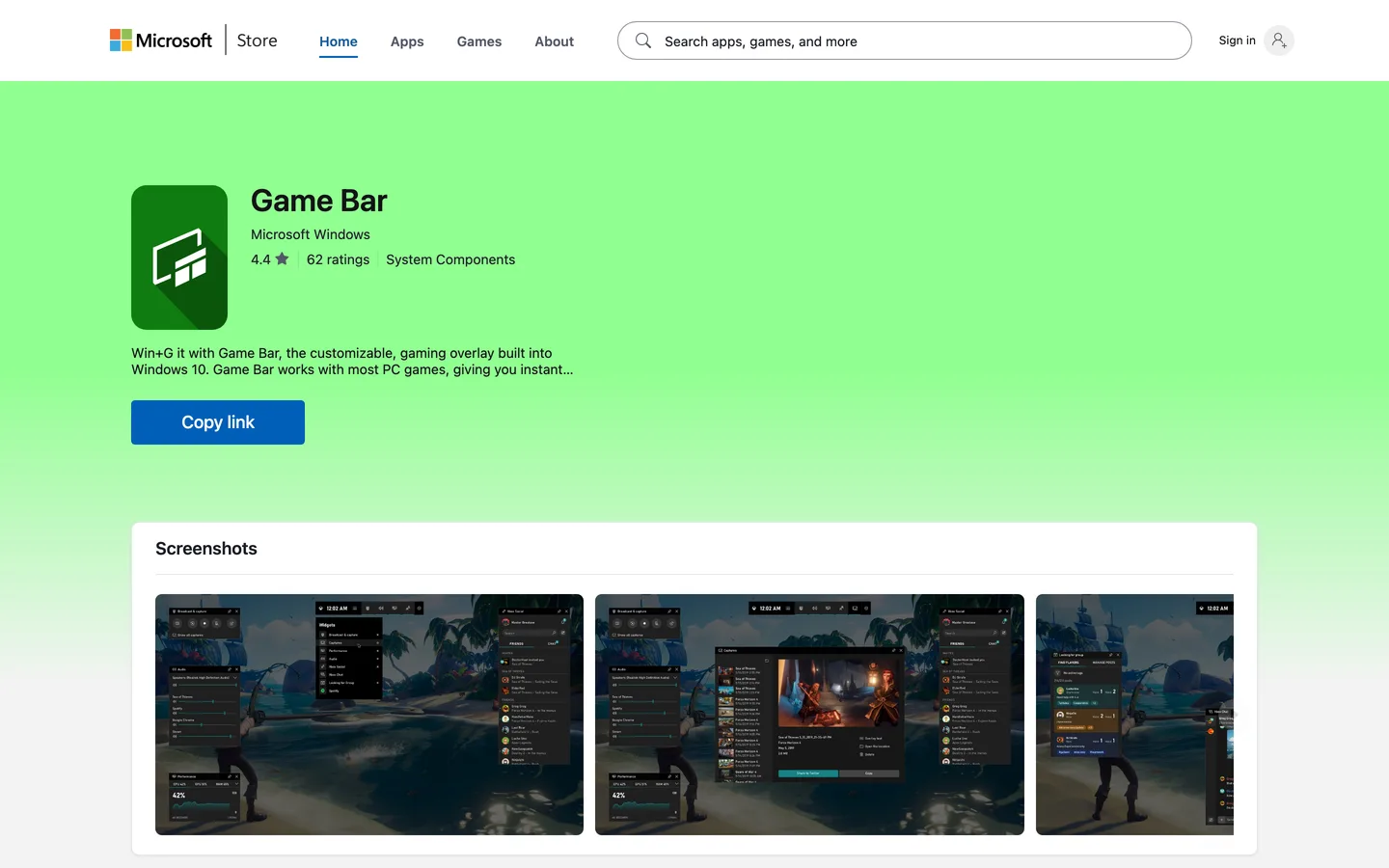The height and width of the screenshot is (868, 1389).
Task: Open the System Components category link
Action: tap(450, 259)
